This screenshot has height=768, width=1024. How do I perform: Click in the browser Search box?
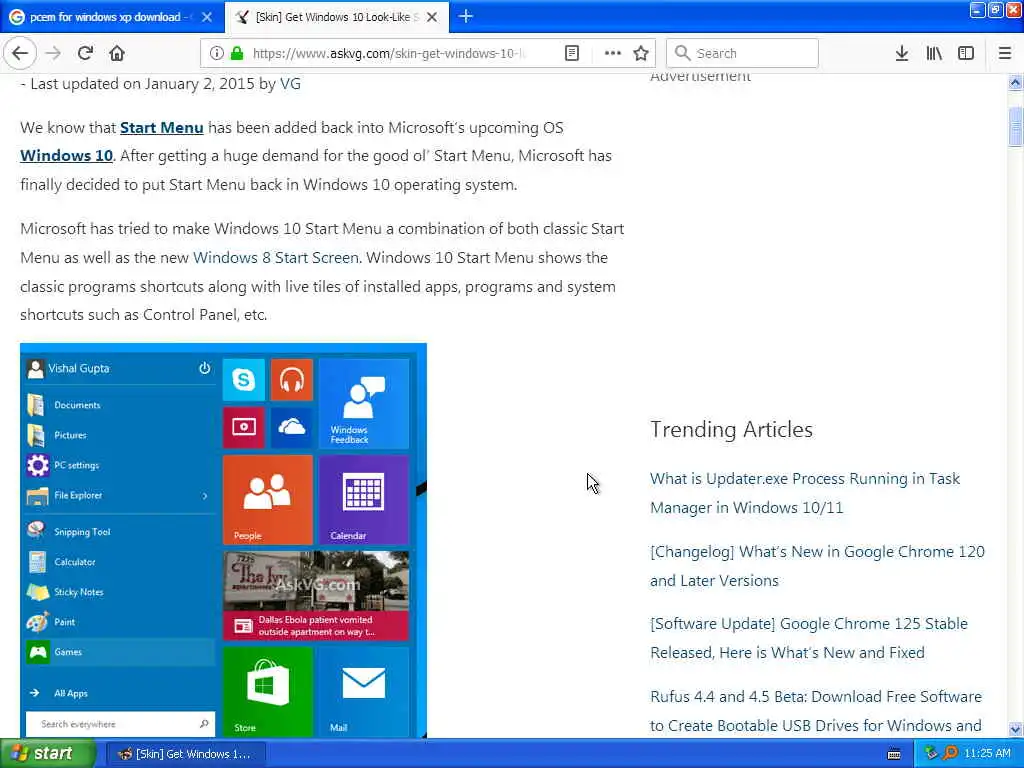pos(743,53)
